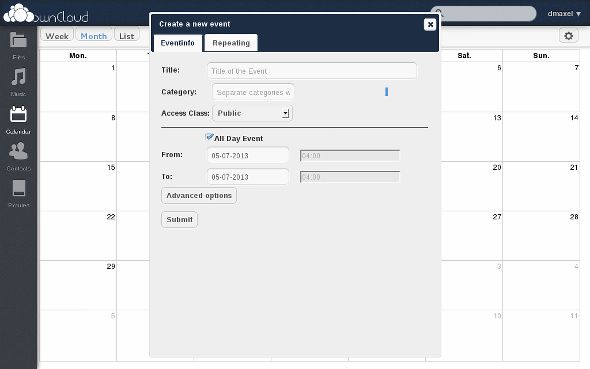The image size is (590, 369).
Task: Click day 28 in Sunday column
Action: click(541, 235)
